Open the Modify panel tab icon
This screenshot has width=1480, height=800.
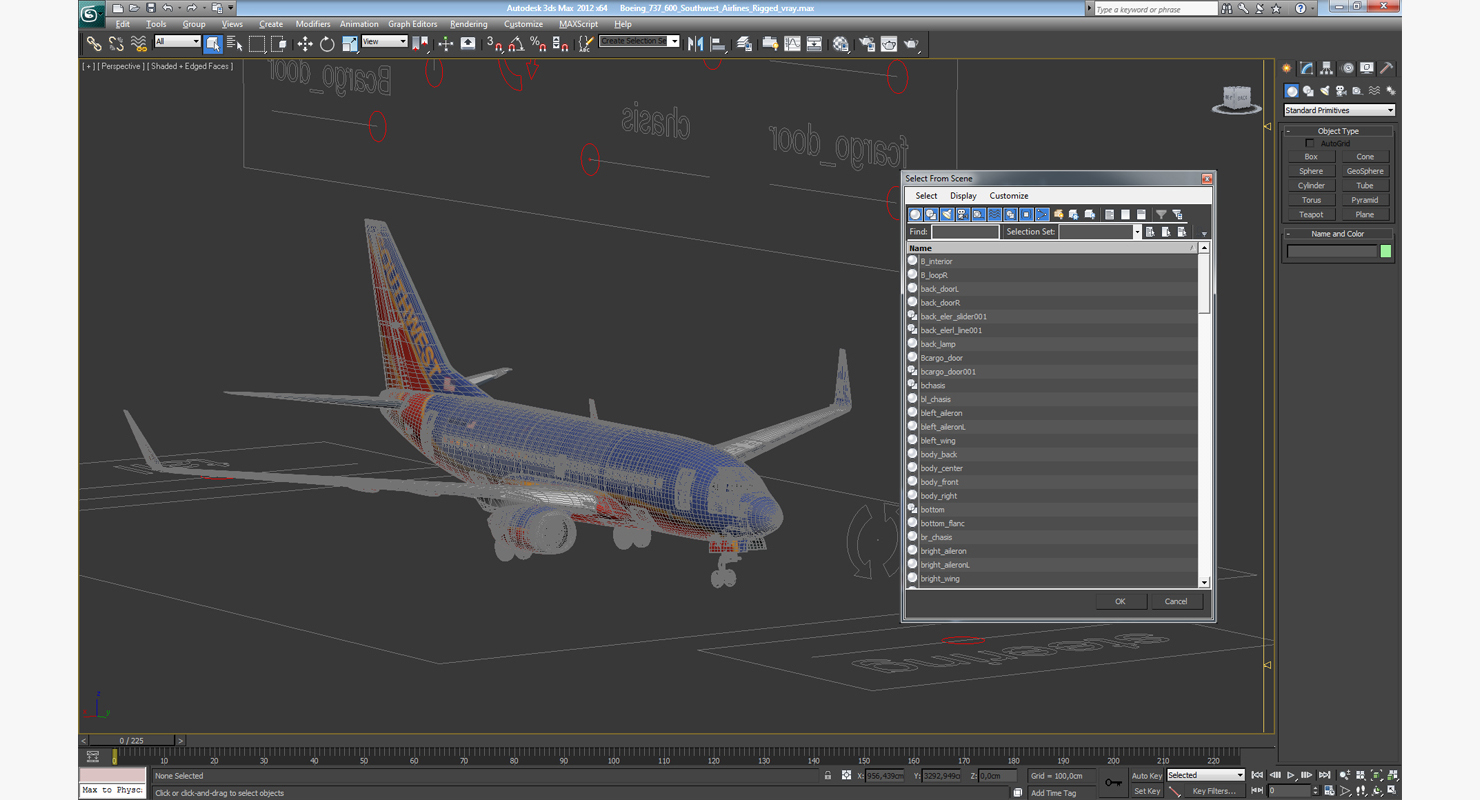coord(1306,68)
